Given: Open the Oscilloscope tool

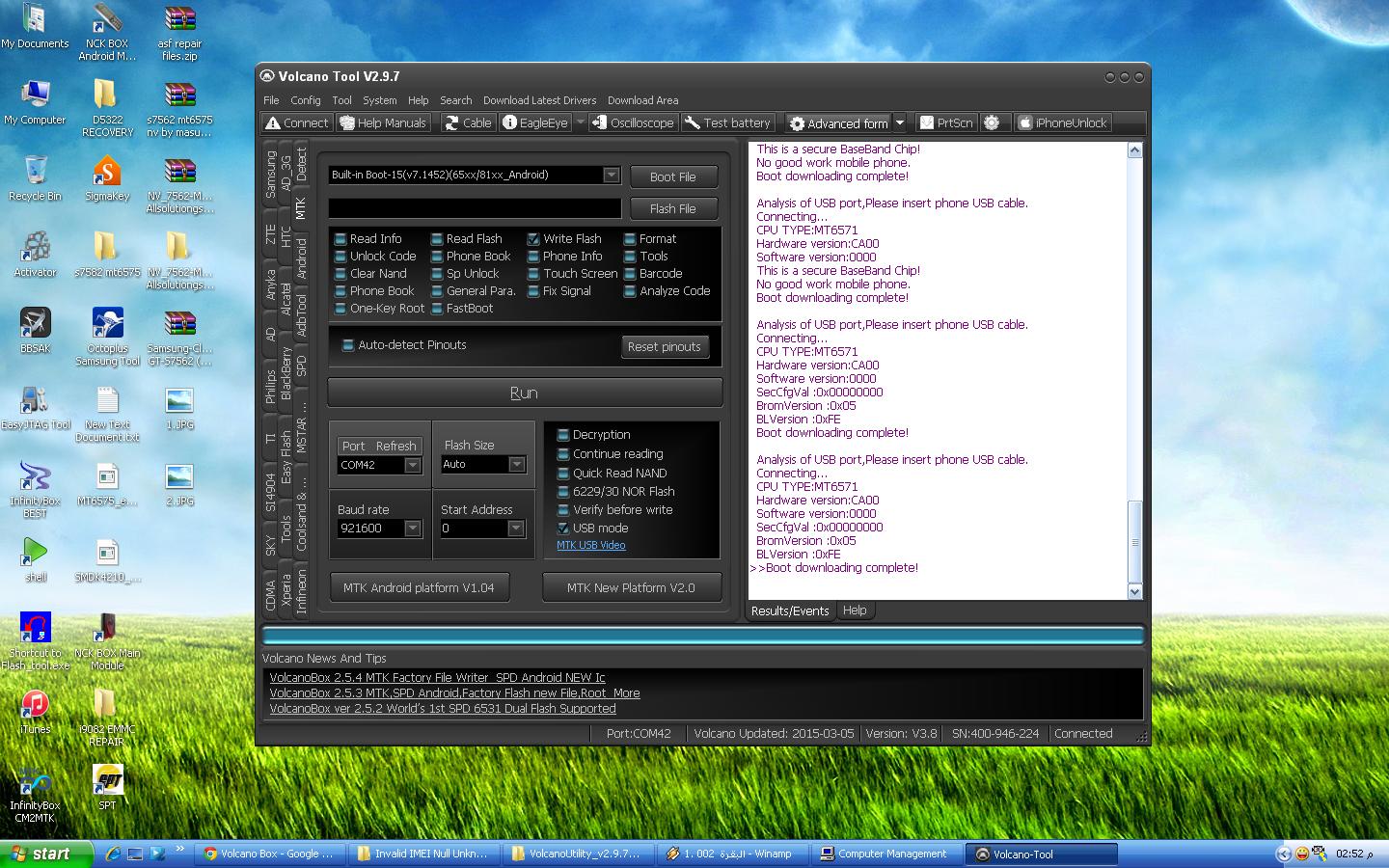Looking at the screenshot, I should pyautogui.click(x=633, y=122).
